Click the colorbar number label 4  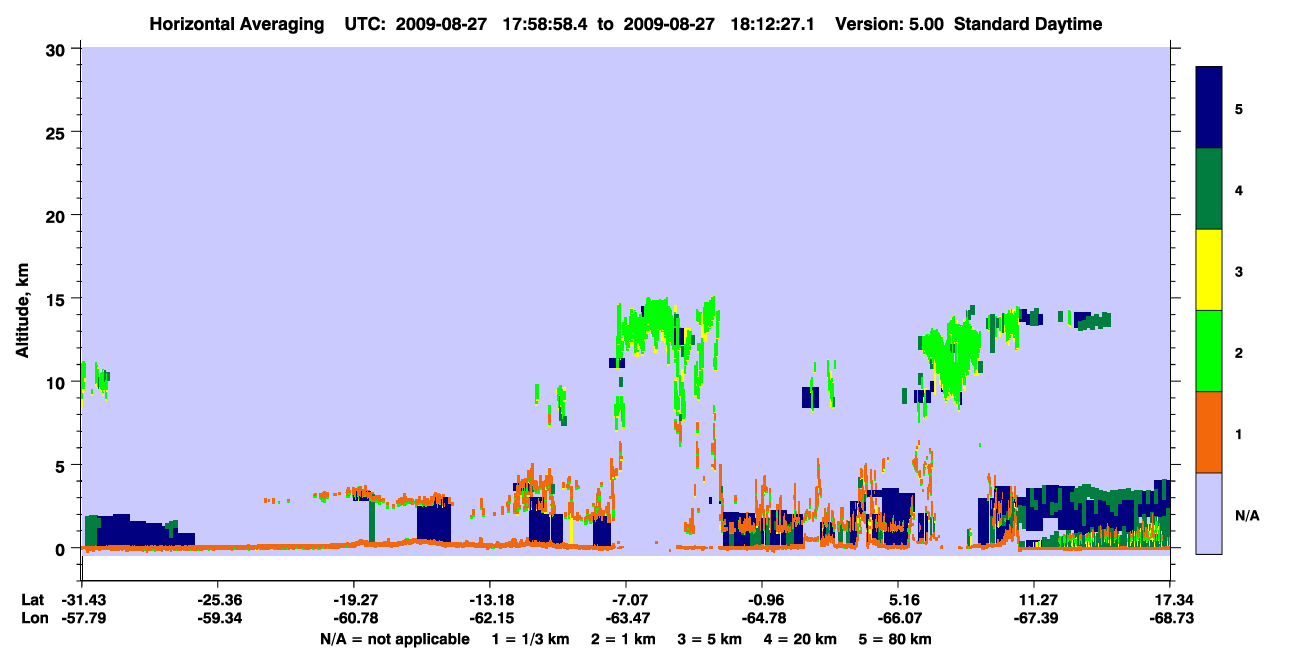coord(1239,189)
